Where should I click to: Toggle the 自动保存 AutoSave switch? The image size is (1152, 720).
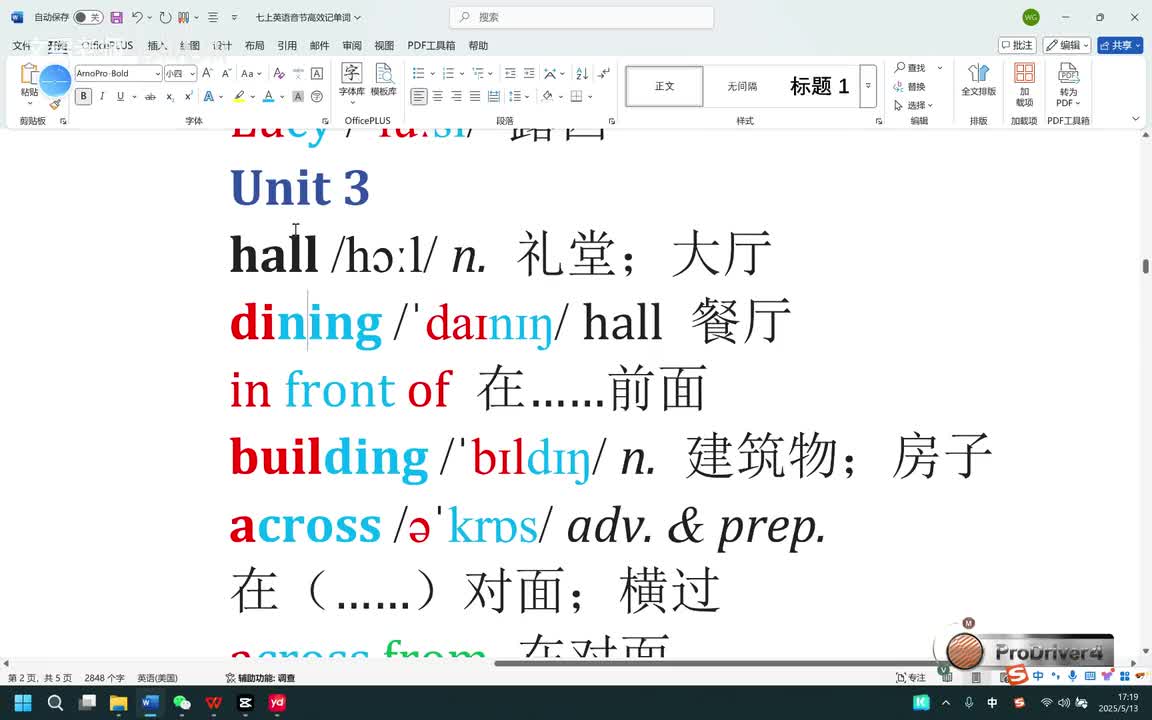[88, 17]
